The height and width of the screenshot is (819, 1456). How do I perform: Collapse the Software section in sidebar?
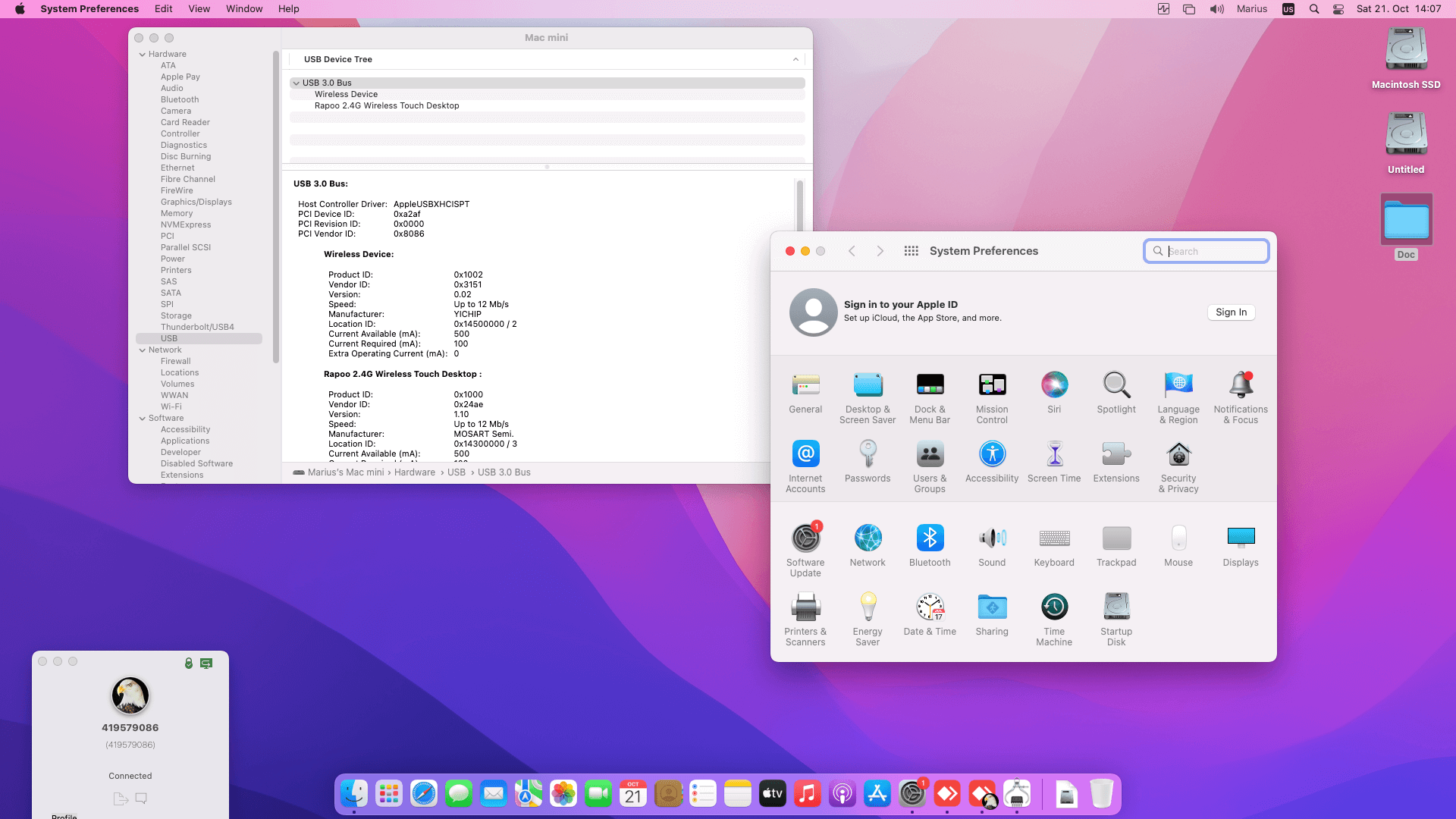point(143,419)
